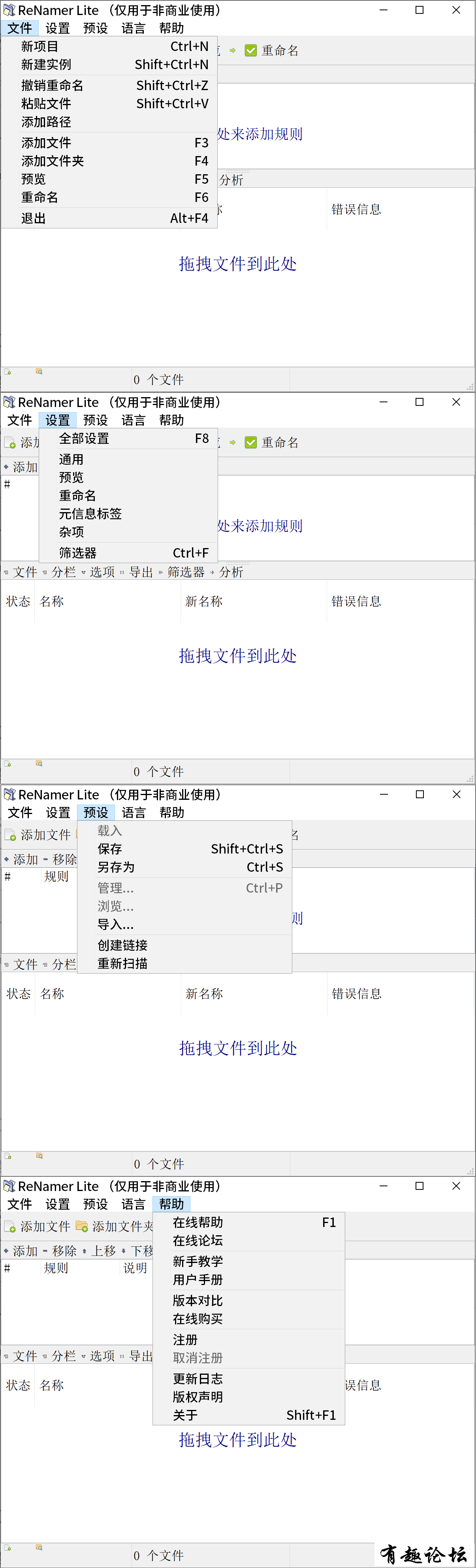Choose 在线购买 in the 帮助 menu
This screenshot has height=1568, width=476.
(x=249, y=1319)
